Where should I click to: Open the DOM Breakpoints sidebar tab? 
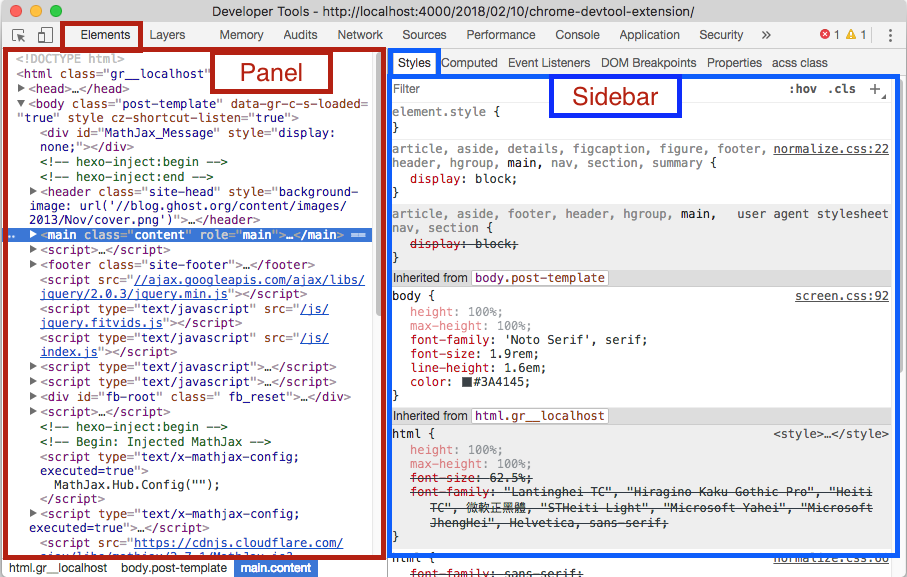pyautogui.click(x=648, y=62)
